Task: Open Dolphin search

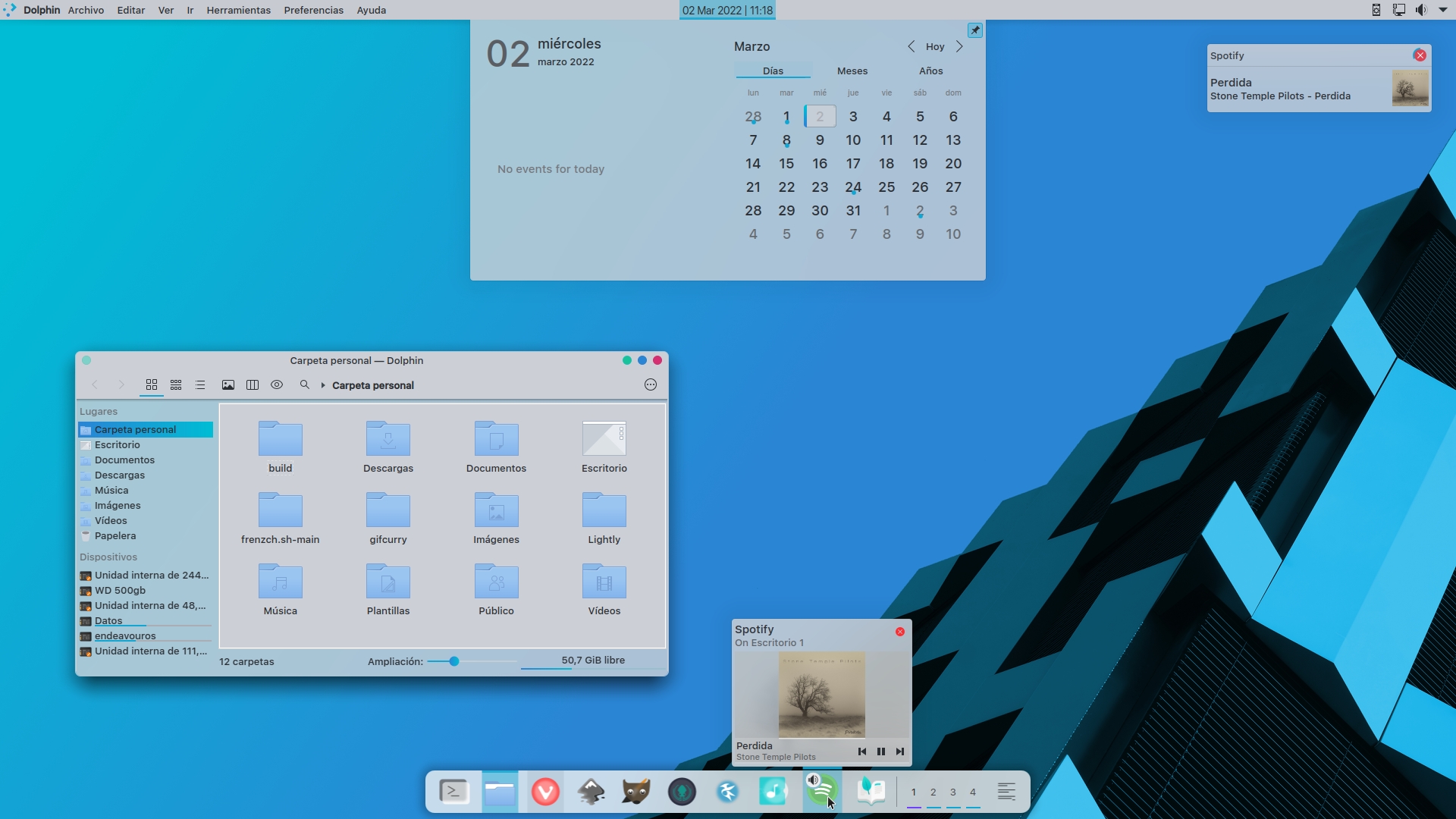Action: [305, 385]
